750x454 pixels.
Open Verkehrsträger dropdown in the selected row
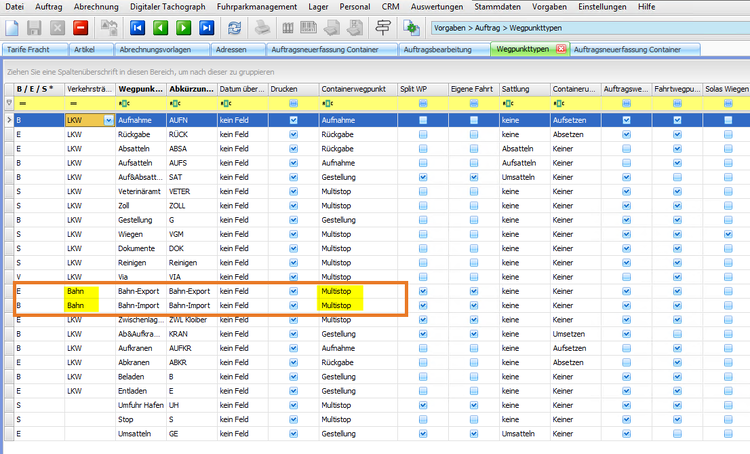(x=108, y=120)
